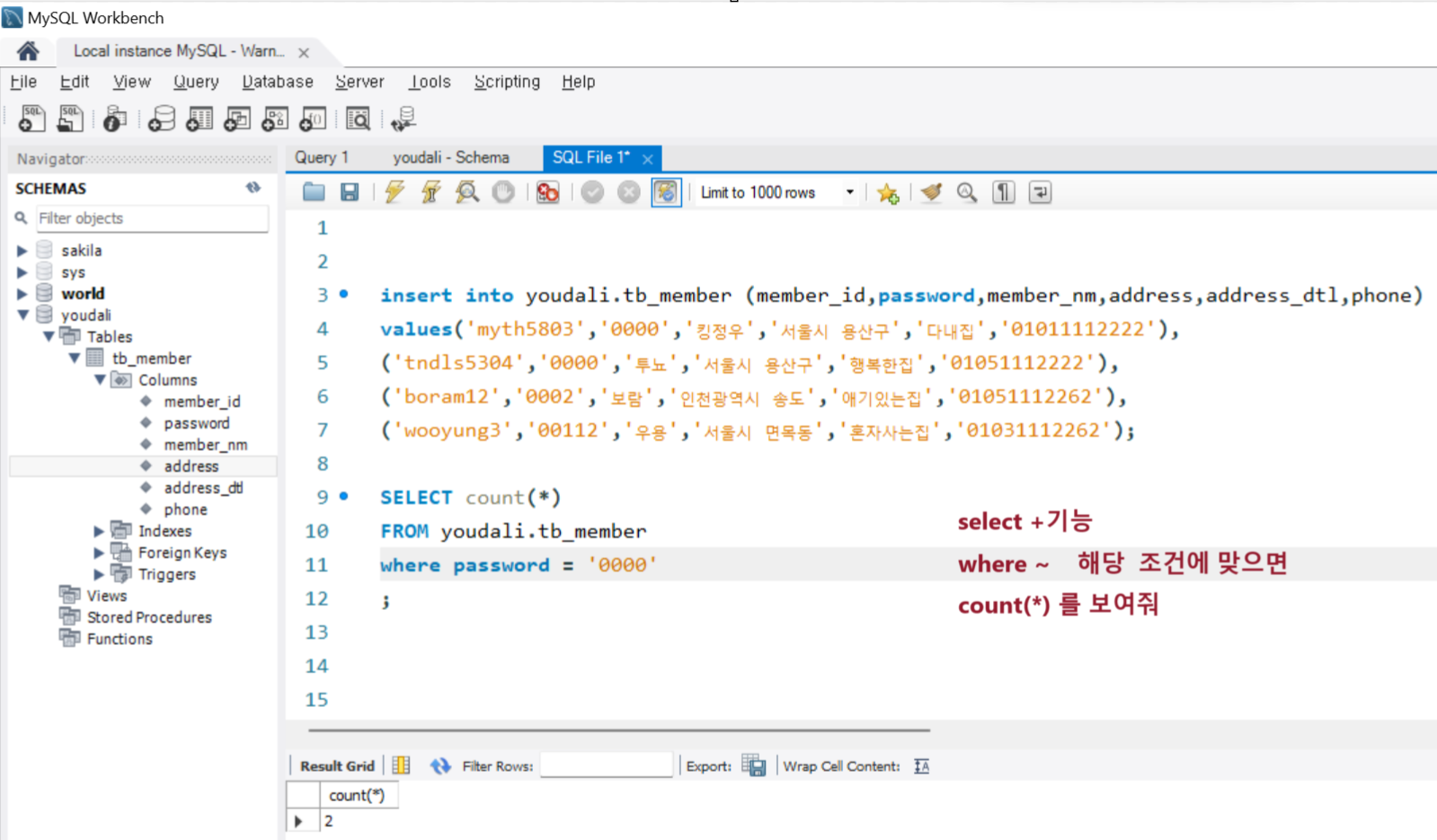Rollback the transaction X icon
Image resolution: width=1437 pixels, height=840 pixels.
pyautogui.click(x=629, y=191)
